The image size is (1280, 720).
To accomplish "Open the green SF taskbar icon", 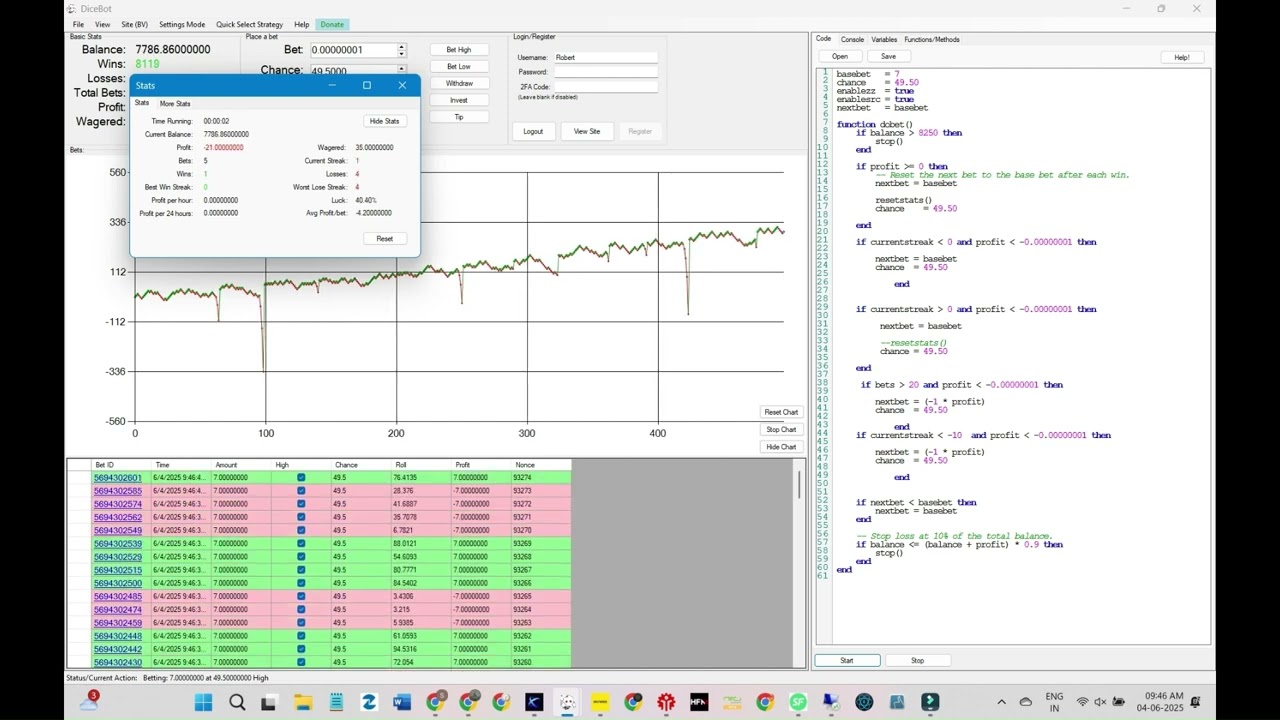I will click(x=798, y=702).
